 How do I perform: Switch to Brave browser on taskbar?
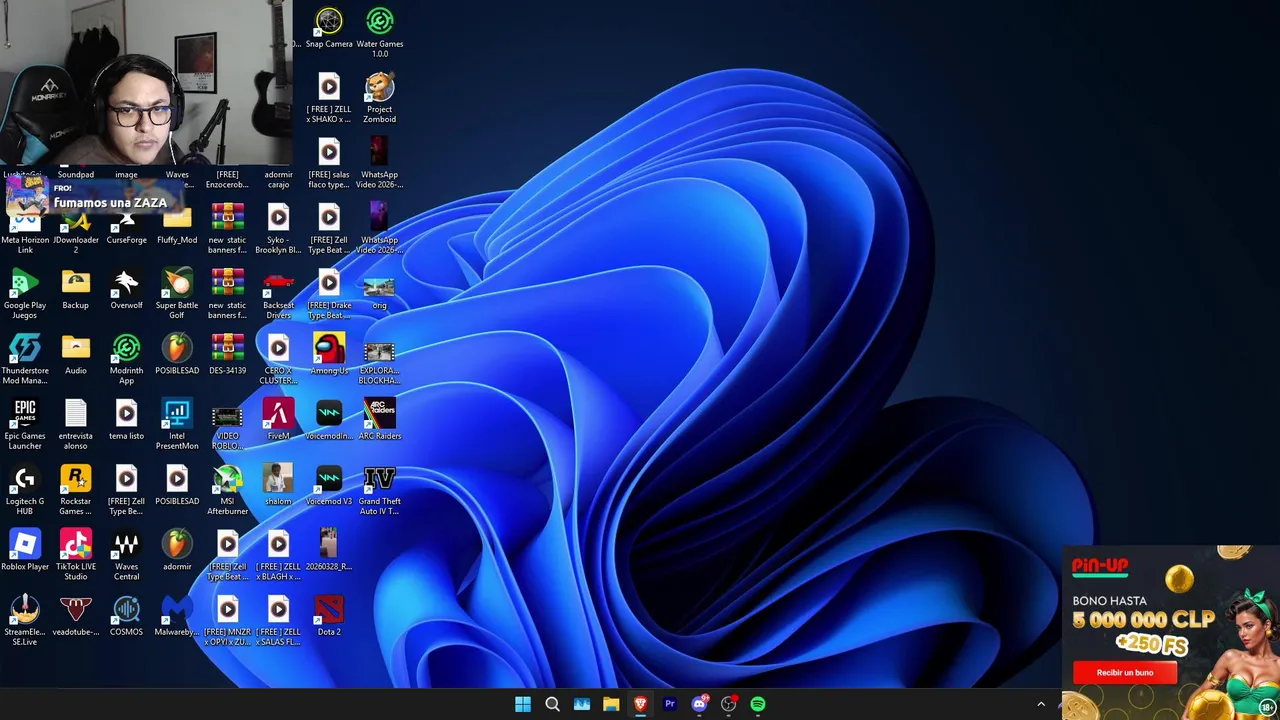coord(640,704)
